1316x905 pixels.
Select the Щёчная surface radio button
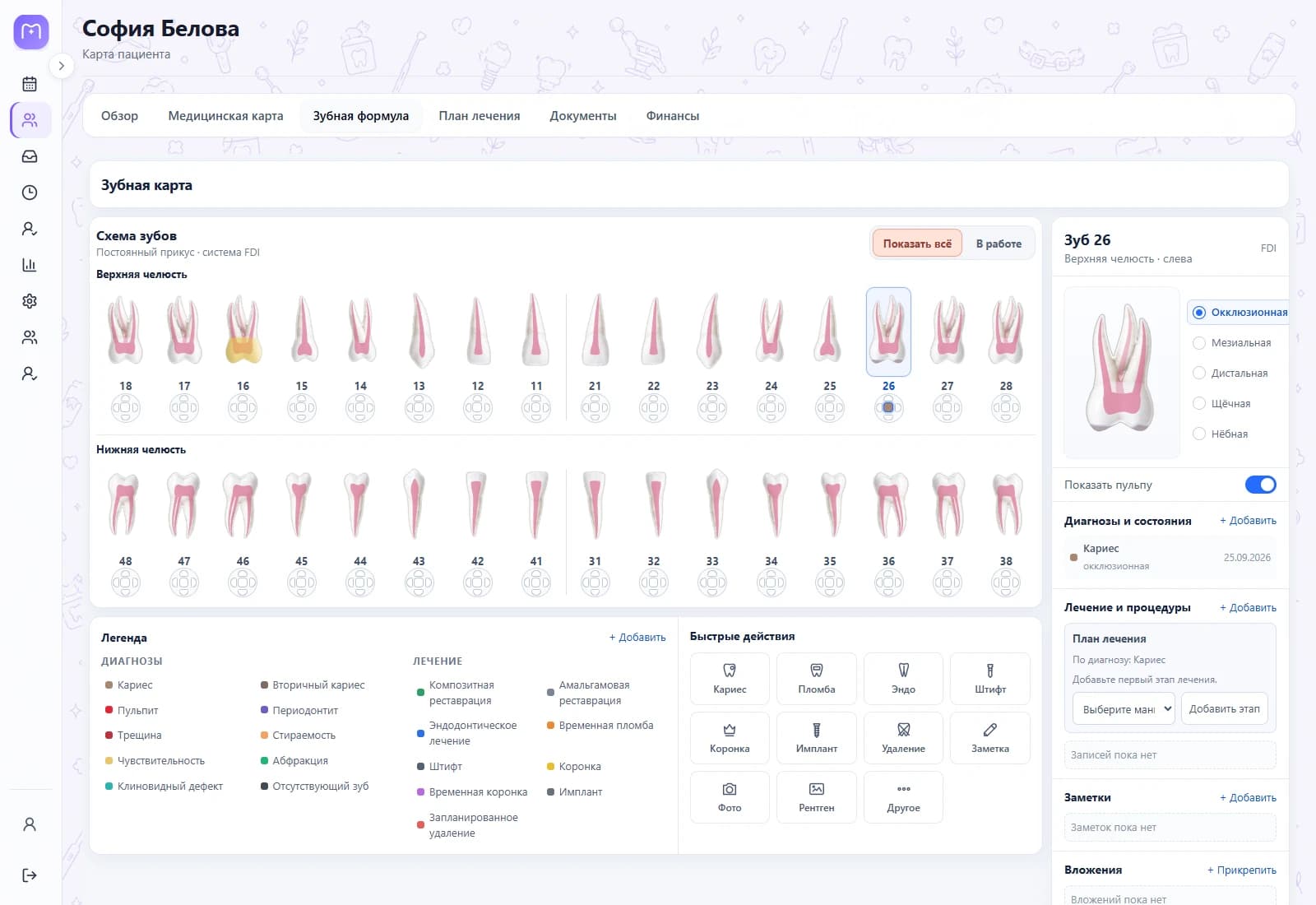[x=1199, y=404]
